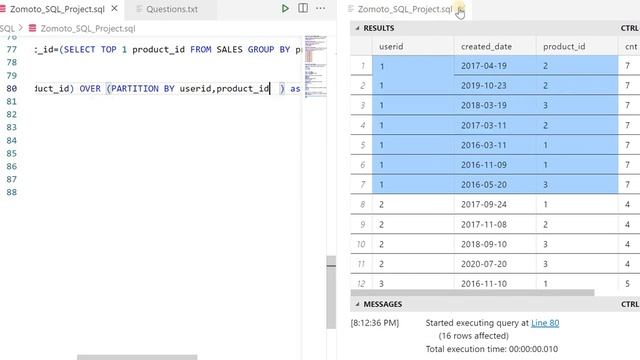Open the Line 80 link in messages
640x360 pixels.
(x=545, y=323)
